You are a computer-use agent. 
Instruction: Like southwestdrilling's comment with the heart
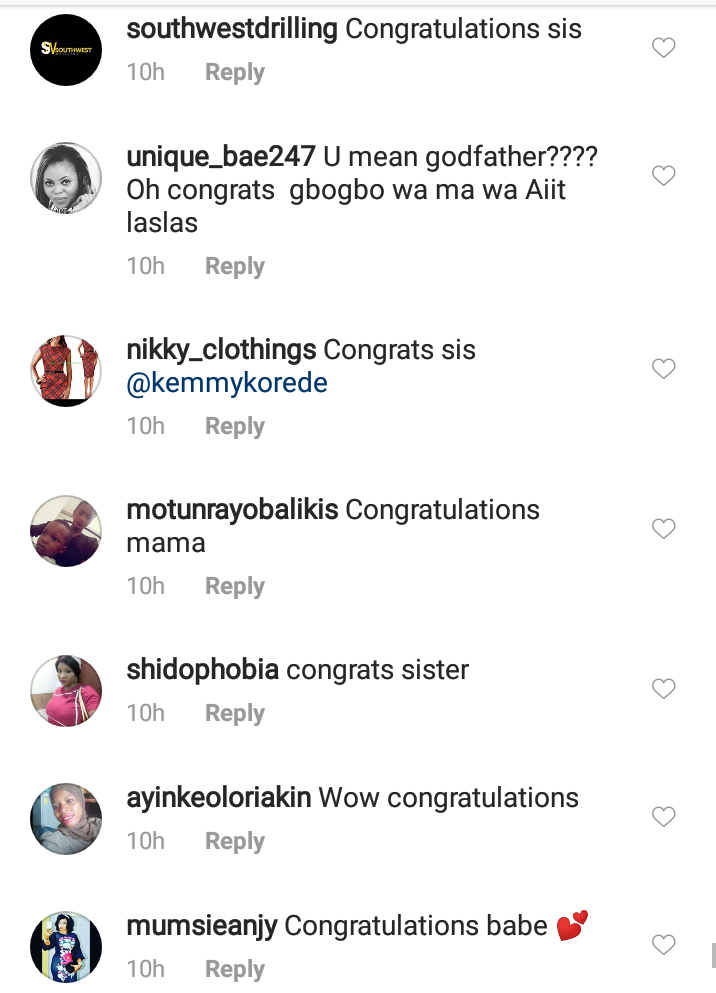point(664,48)
